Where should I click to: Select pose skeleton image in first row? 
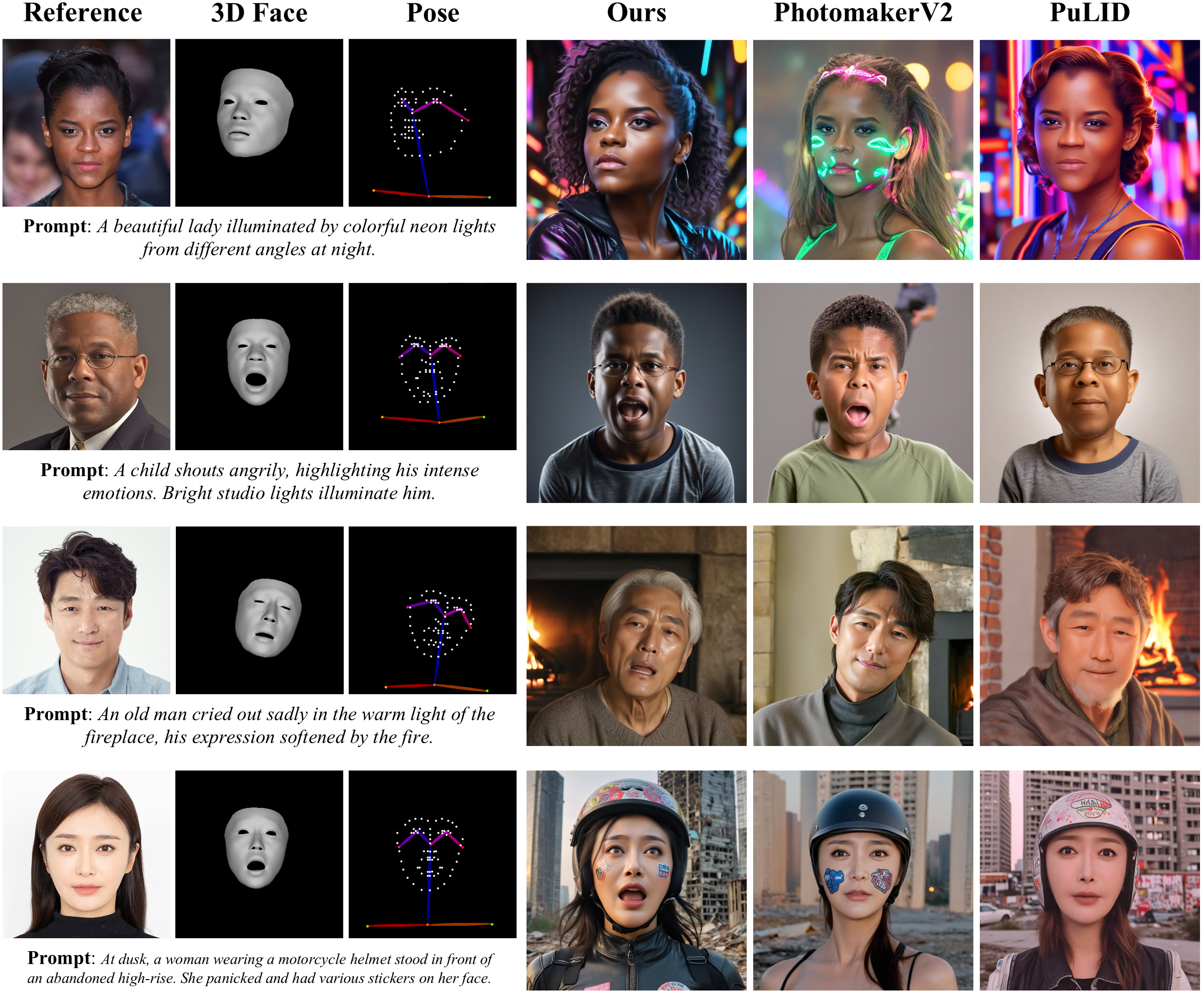pyautogui.click(x=432, y=123)
